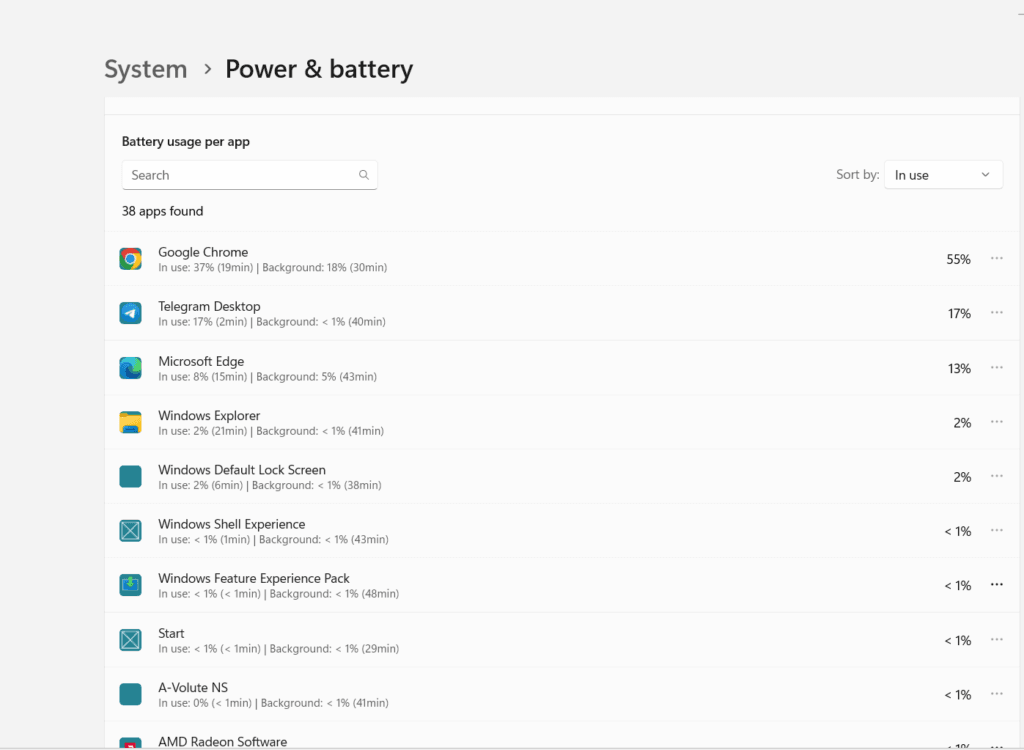Open more options for Google Chrome

[x=996, y=259]
